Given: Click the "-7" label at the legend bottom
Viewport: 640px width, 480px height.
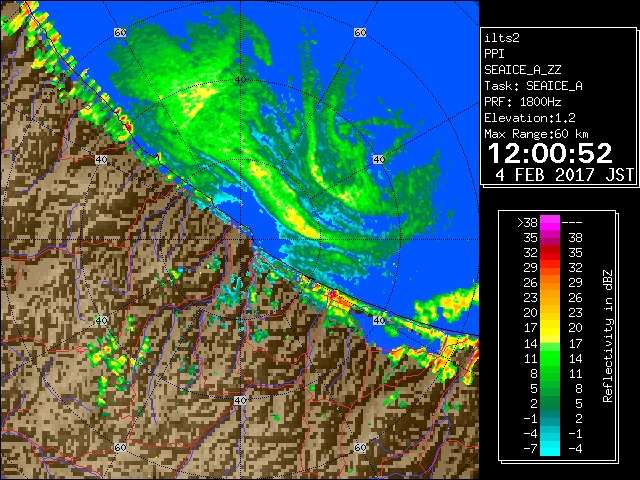Looking at the screenshot, I should point(530,449).
